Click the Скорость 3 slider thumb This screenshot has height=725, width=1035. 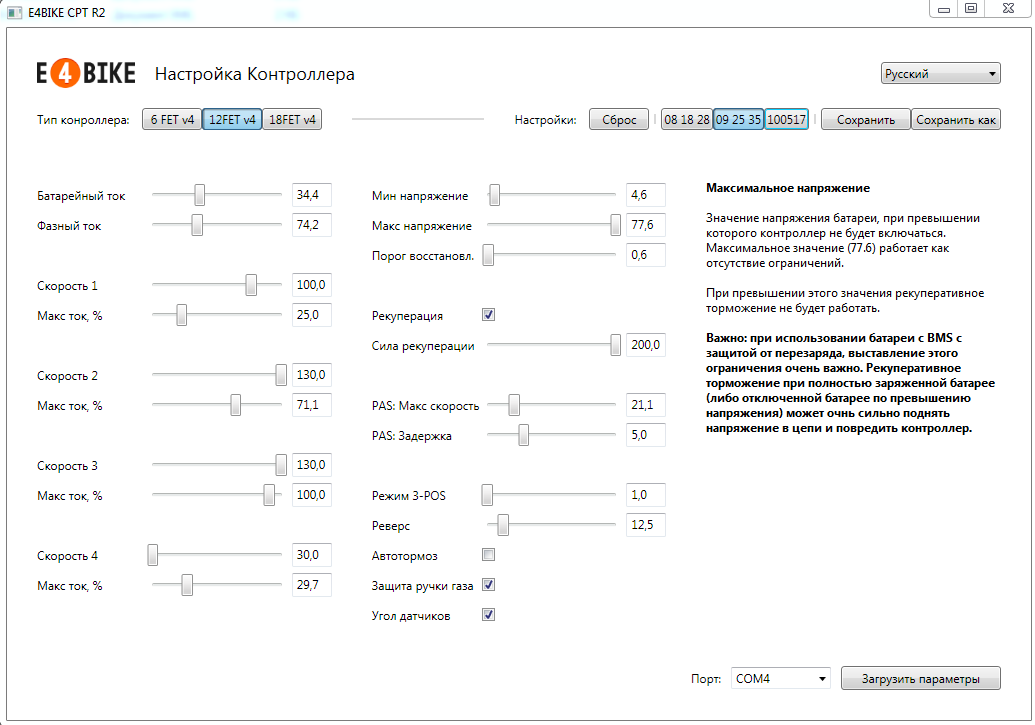pos(281,465)
